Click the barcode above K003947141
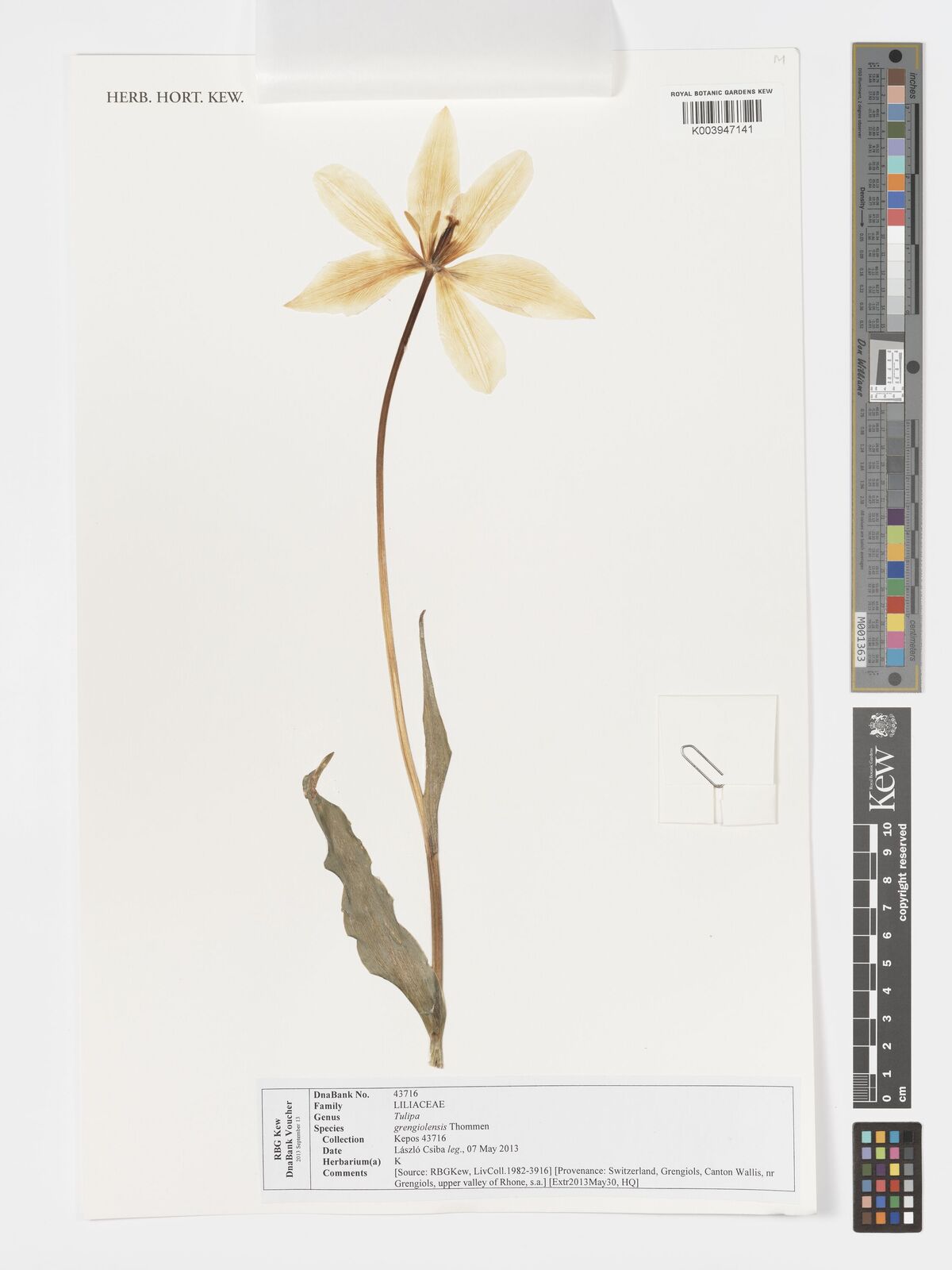This screenshot has width=952, height=1270. [x=721, y=111]
